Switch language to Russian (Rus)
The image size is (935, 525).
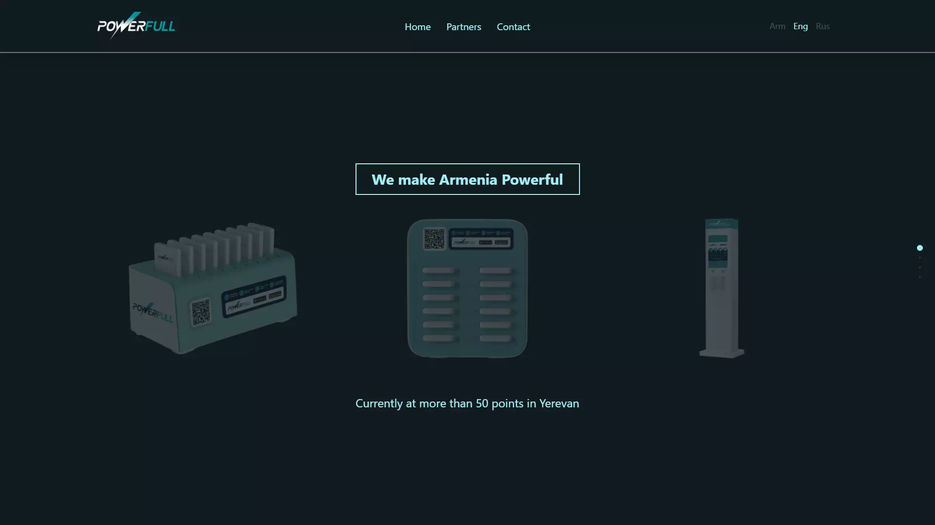point(822,27)
